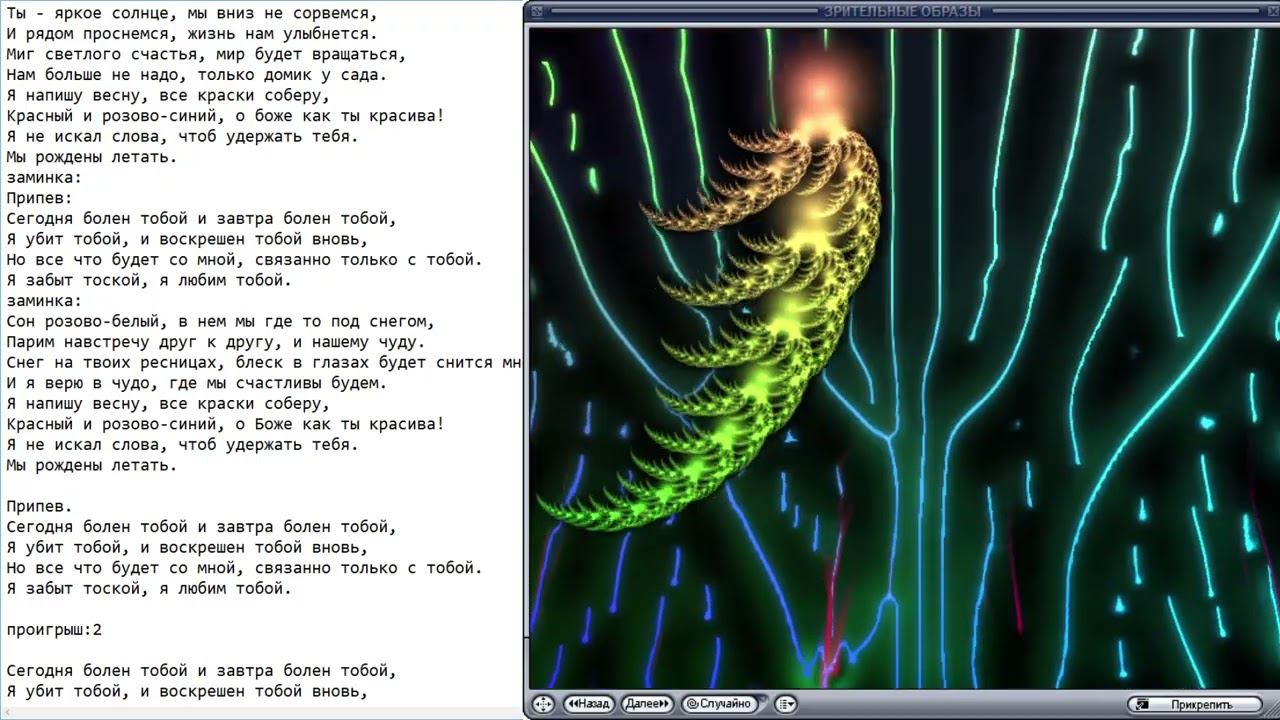Click the first 'заминка:' line above 'Припев:'
Image resolution: width=1280 pixels, height=720 pixels.
44,177
